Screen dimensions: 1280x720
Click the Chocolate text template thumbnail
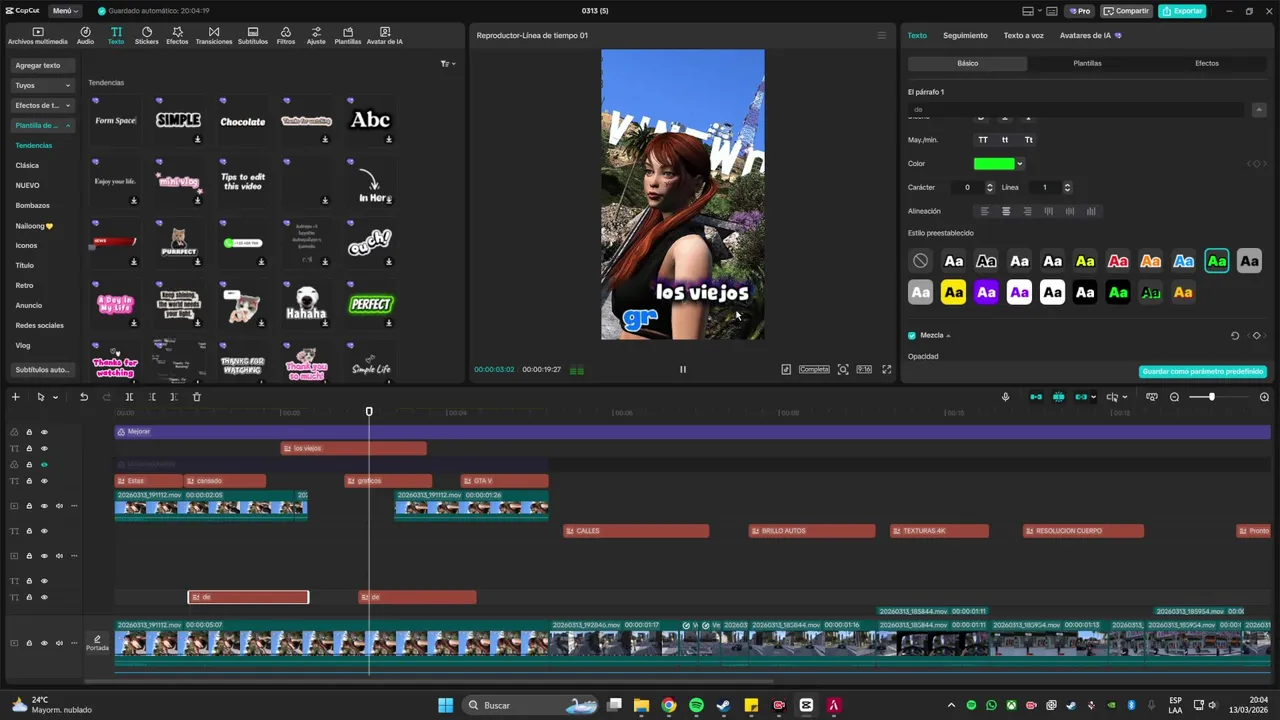coord(243,121)
